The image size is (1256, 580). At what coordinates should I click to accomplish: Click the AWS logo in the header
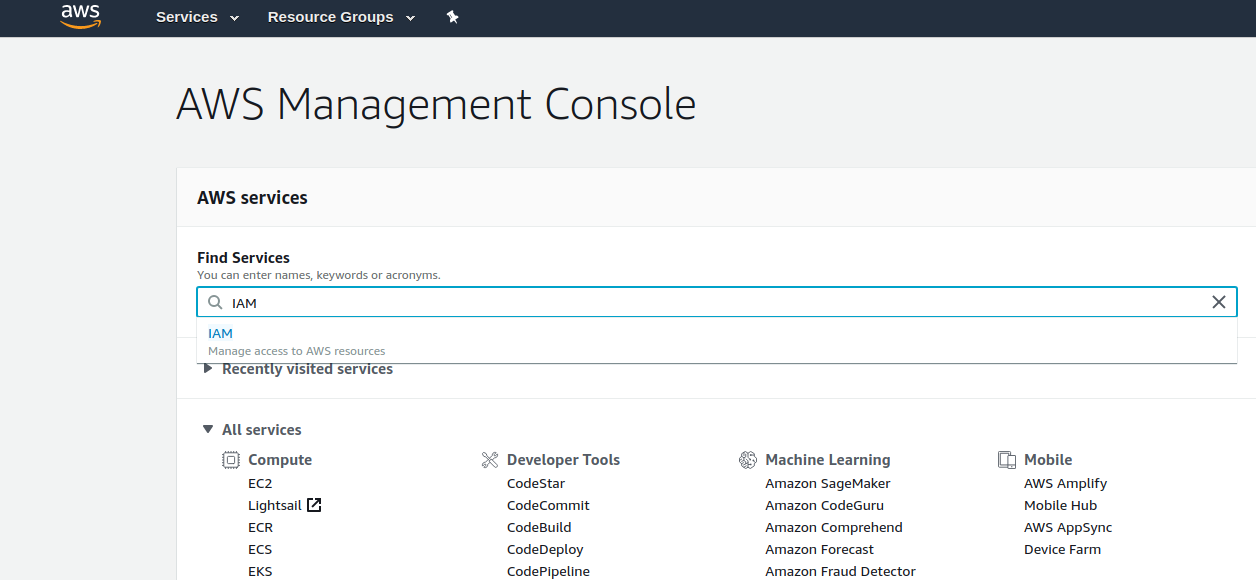[80, 16]
